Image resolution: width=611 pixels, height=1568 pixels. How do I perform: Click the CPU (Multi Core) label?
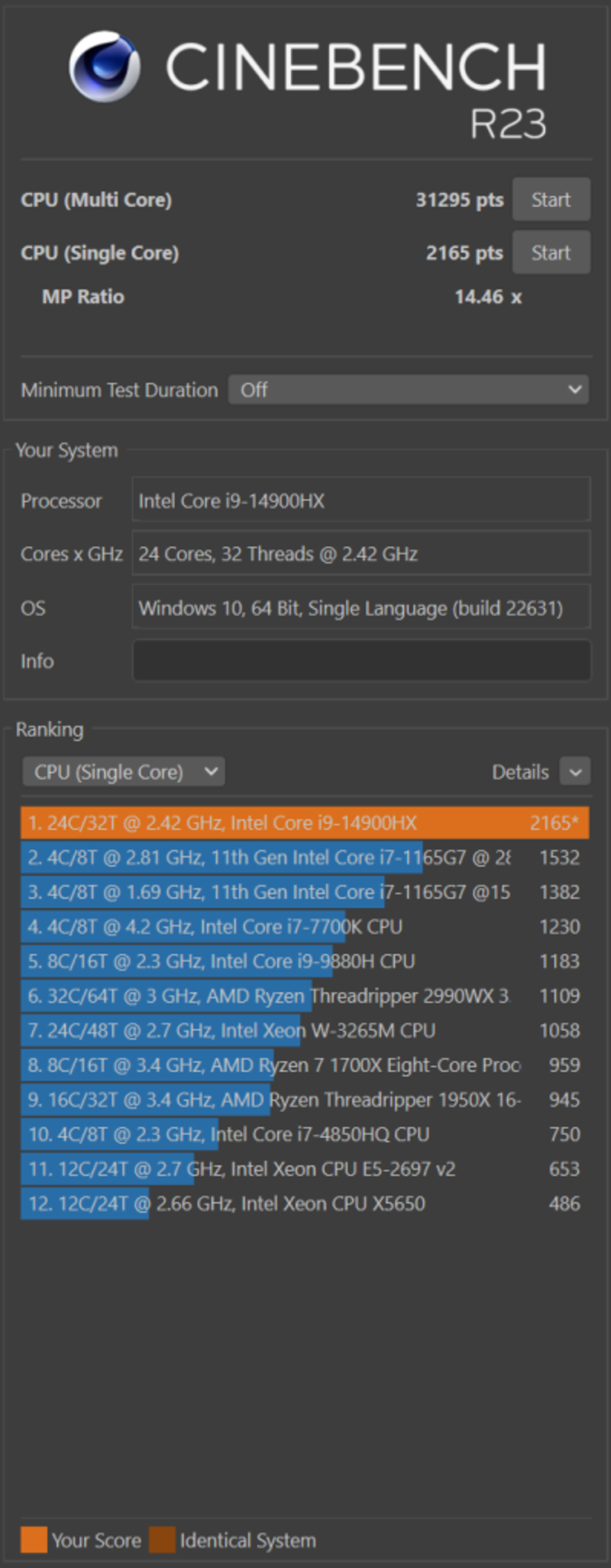96,200
